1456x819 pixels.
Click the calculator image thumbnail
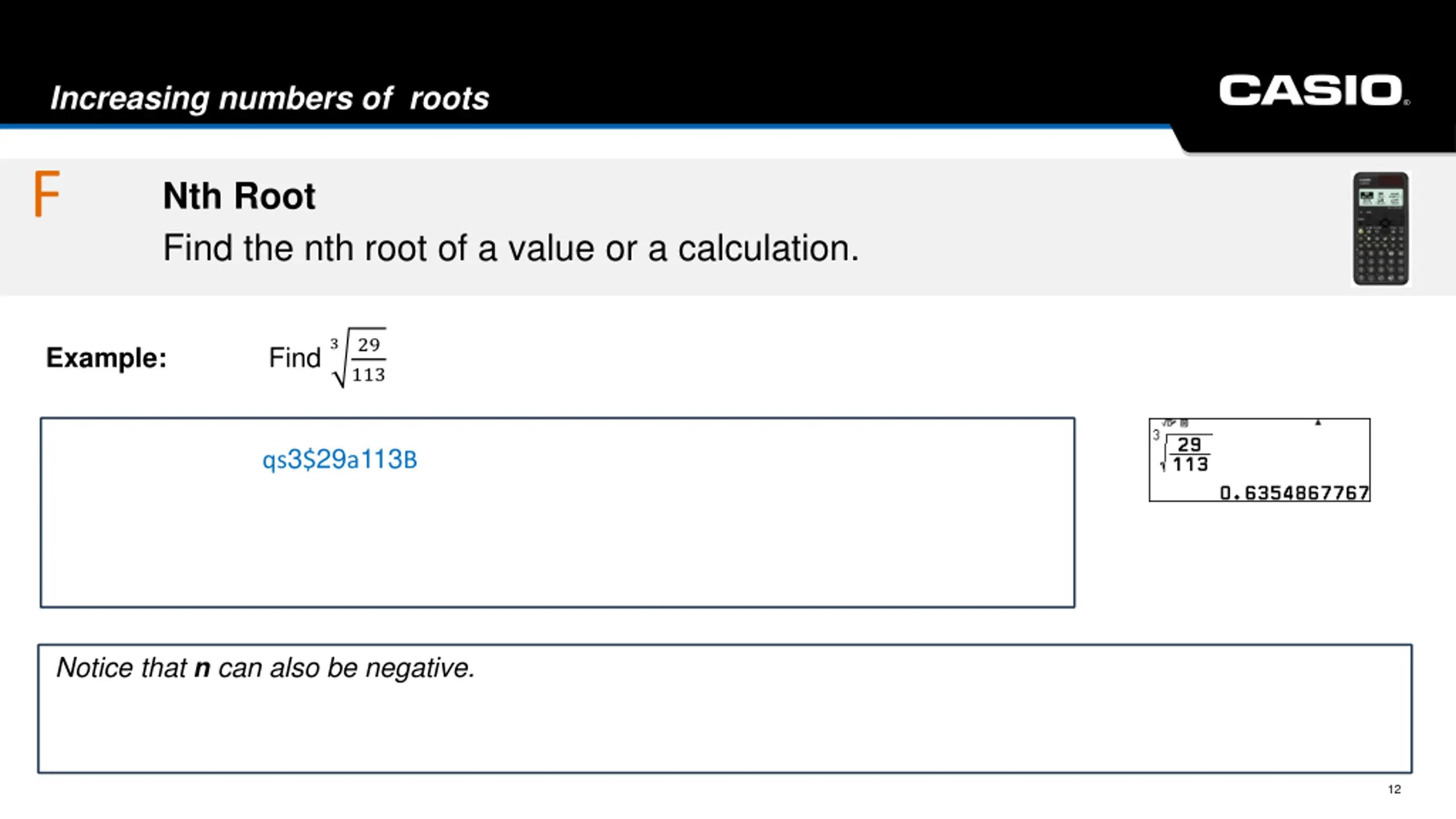tap(1380, 229)
